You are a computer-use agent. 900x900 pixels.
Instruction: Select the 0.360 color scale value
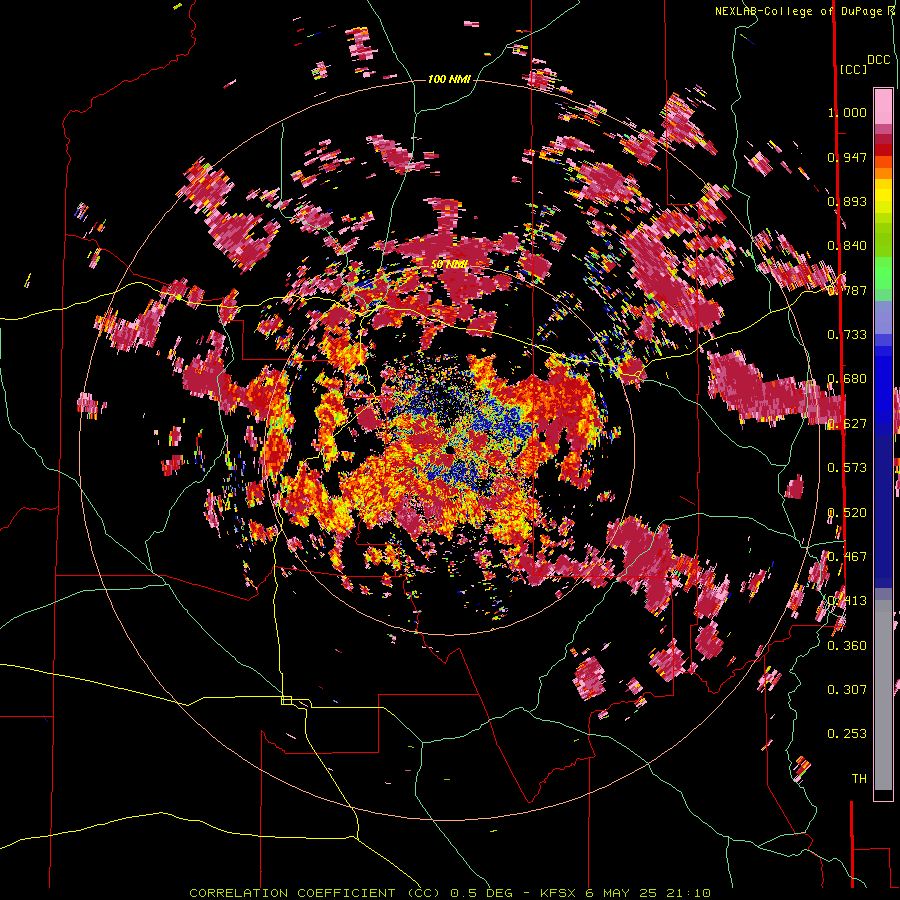[x=847, y=646]
